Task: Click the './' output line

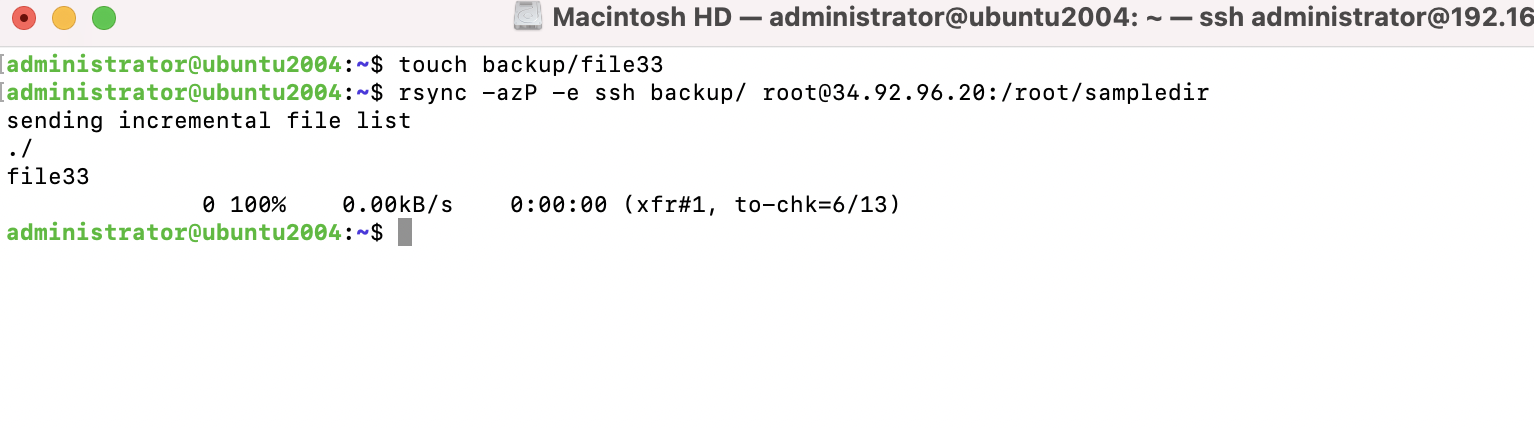Action: coord(20,149)
